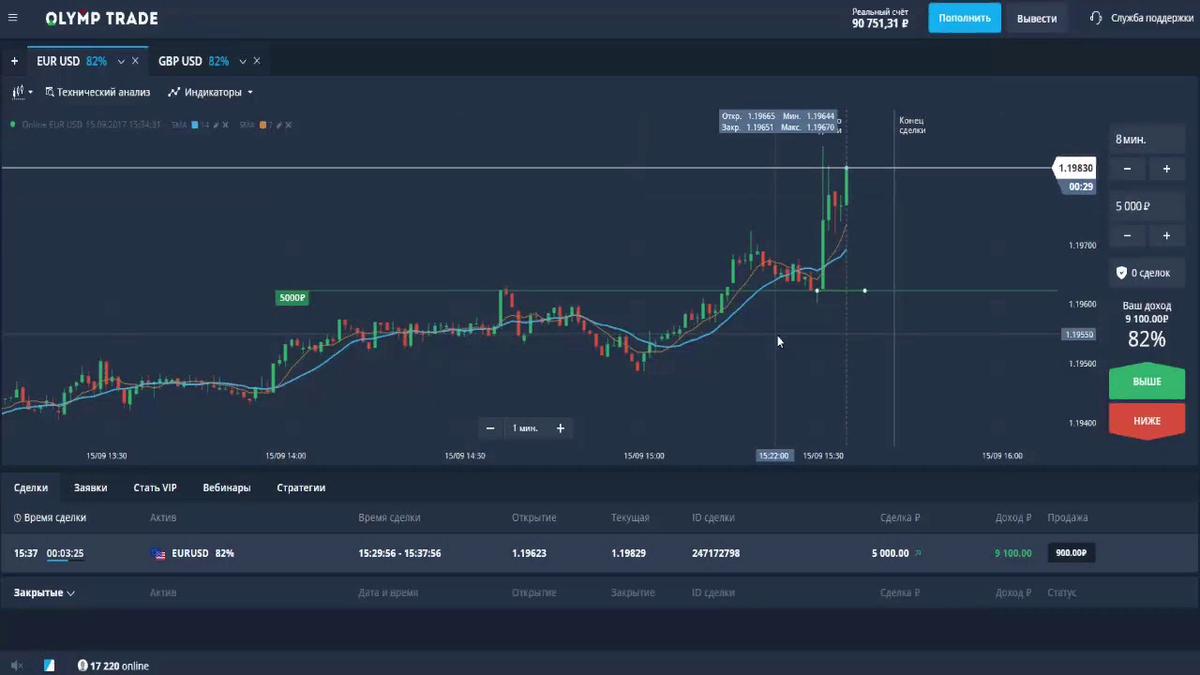Open the Индикаторы dropdown
The image size is (1200, 675).
tap(210, 92)
